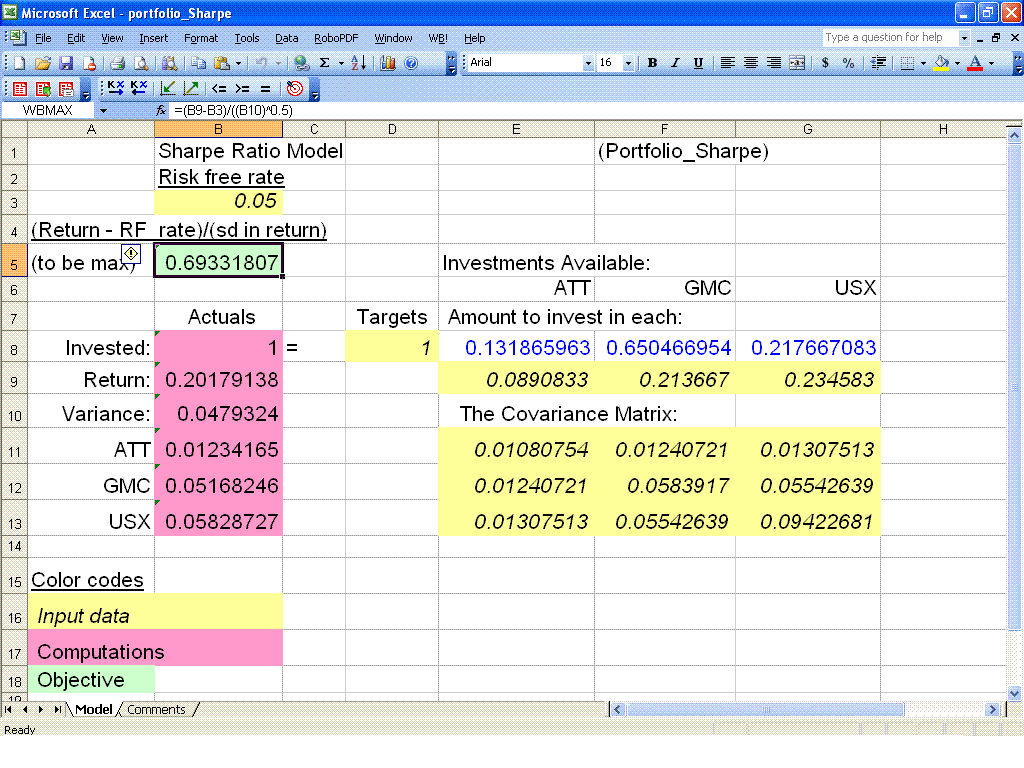
Task: Expand the Name Box WBMAX dropdown
Action: pyautogui.click(x=103, y=110)
